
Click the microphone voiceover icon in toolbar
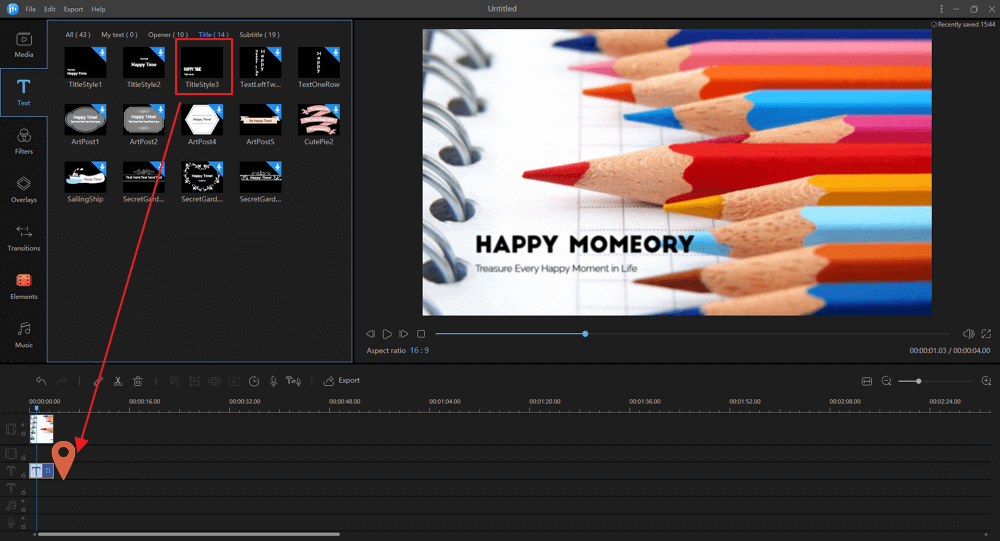pos(273,381)
